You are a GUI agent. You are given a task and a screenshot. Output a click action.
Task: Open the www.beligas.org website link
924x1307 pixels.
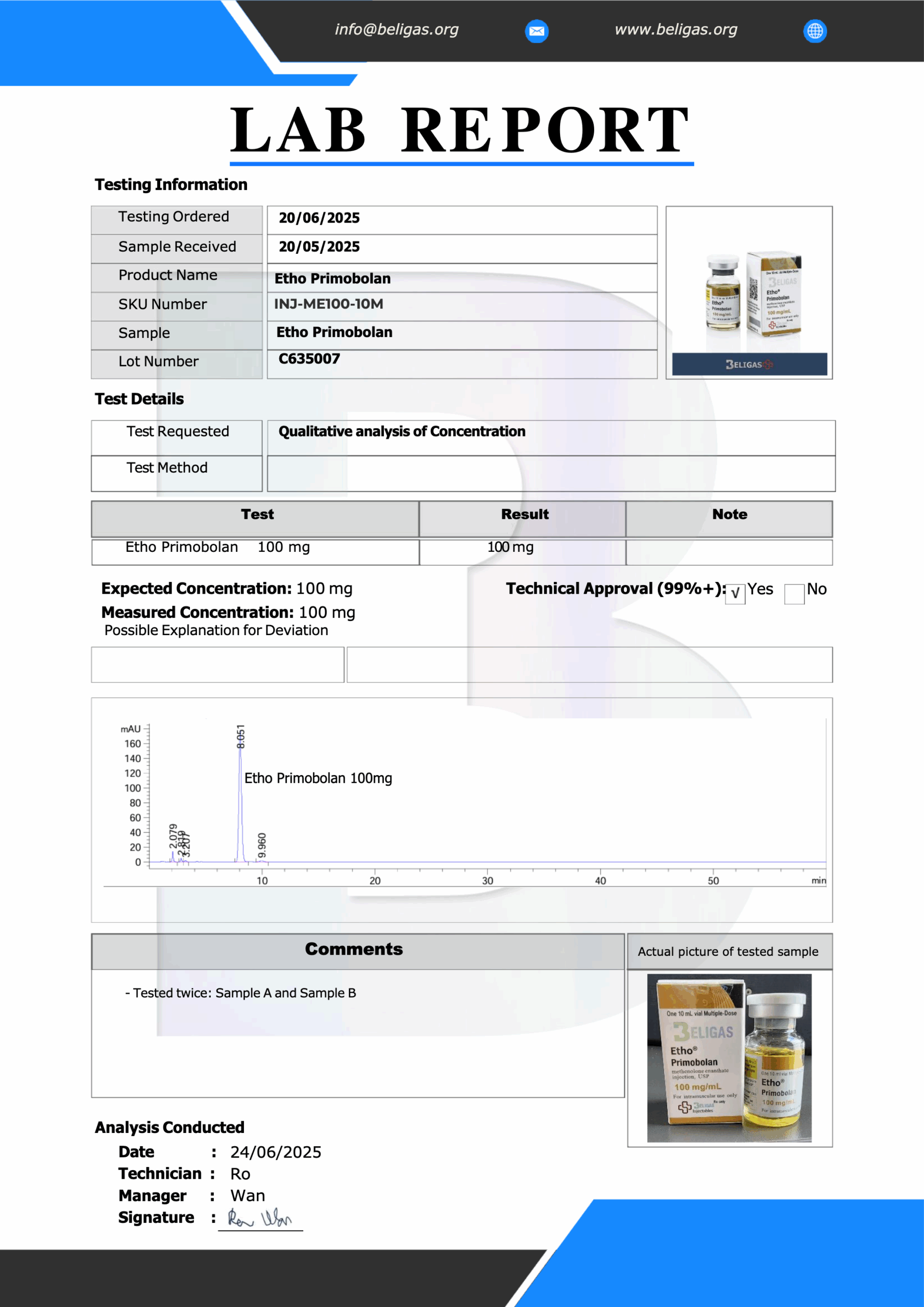click(676, 30)
